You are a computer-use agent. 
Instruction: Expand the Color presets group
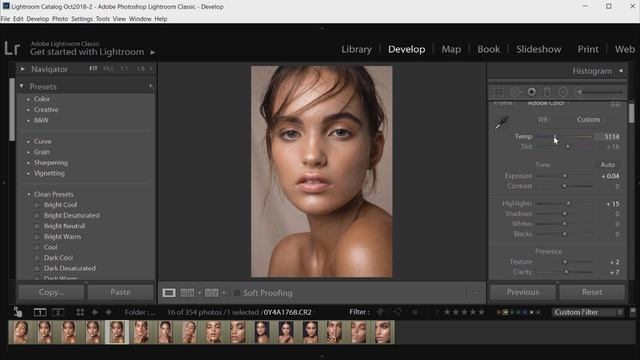(28, 99)
